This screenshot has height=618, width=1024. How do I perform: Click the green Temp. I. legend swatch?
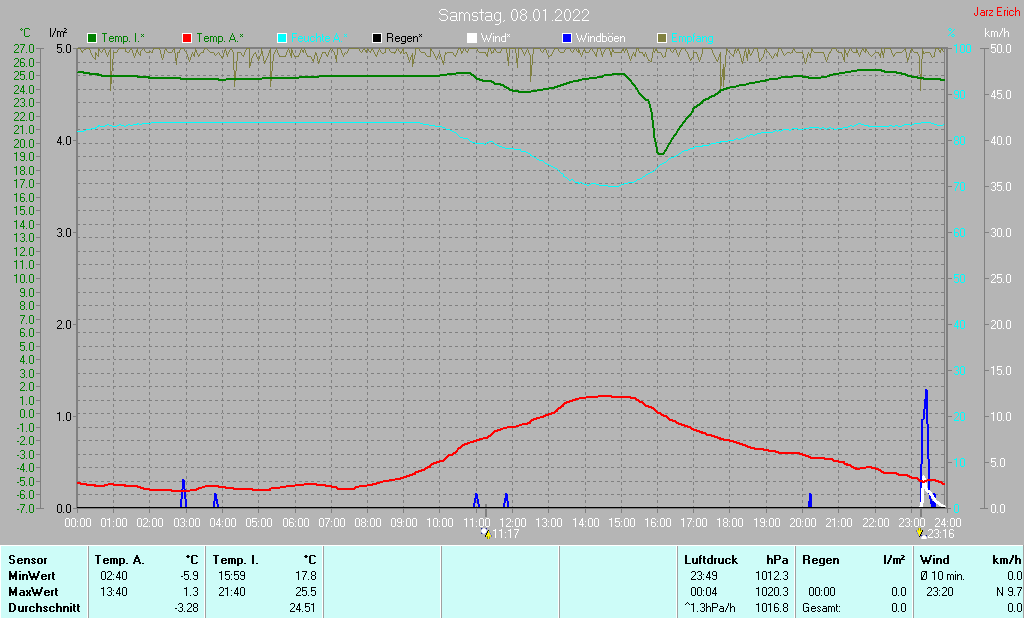pos(93,38)
